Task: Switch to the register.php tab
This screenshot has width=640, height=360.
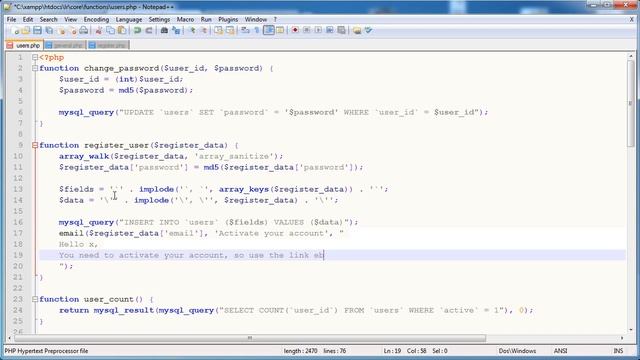Action: tap(108, 45)
